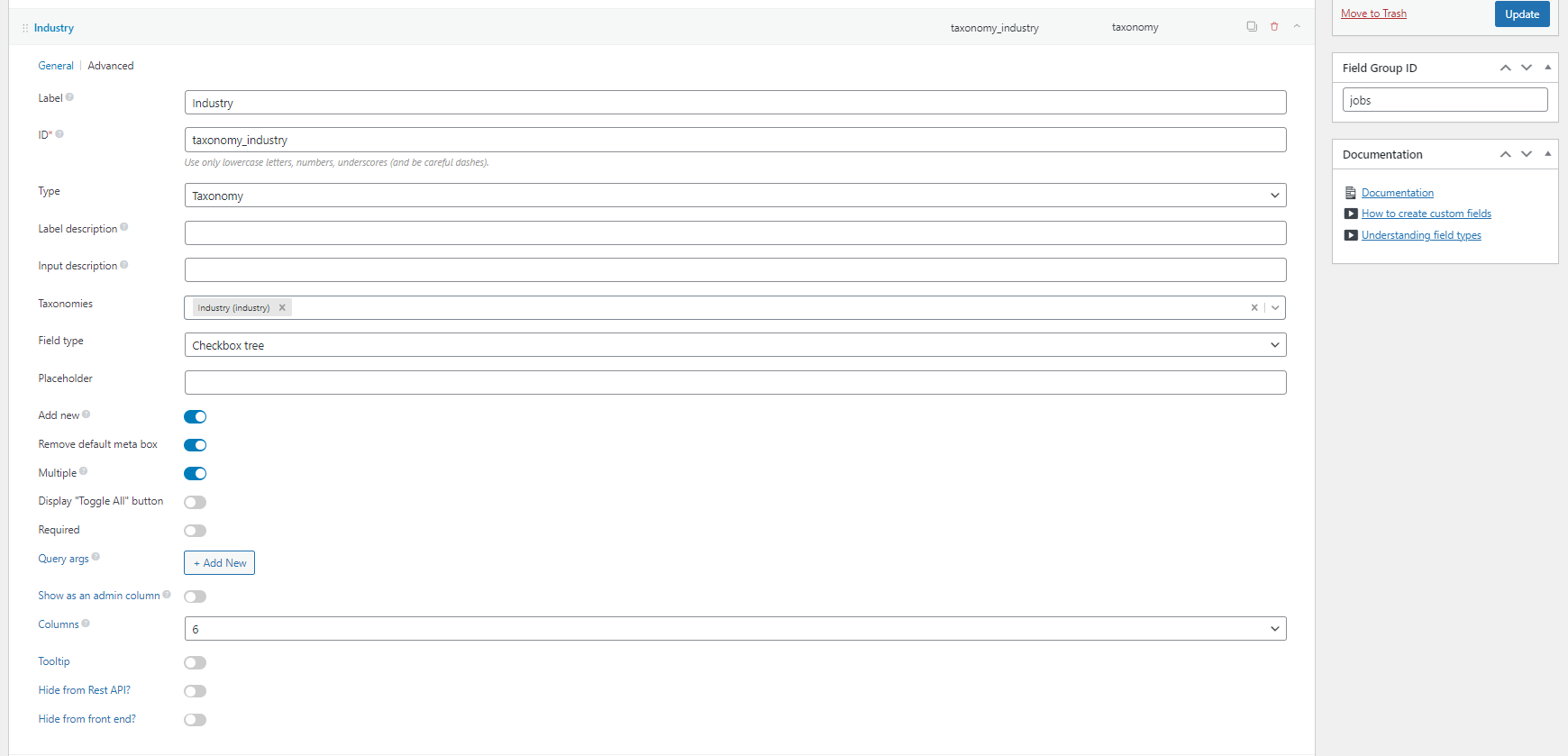Viewport: 1568px width, 756px height.
Task: Click the Query args label
Action: pyautogui.click(x=63, y=559)
